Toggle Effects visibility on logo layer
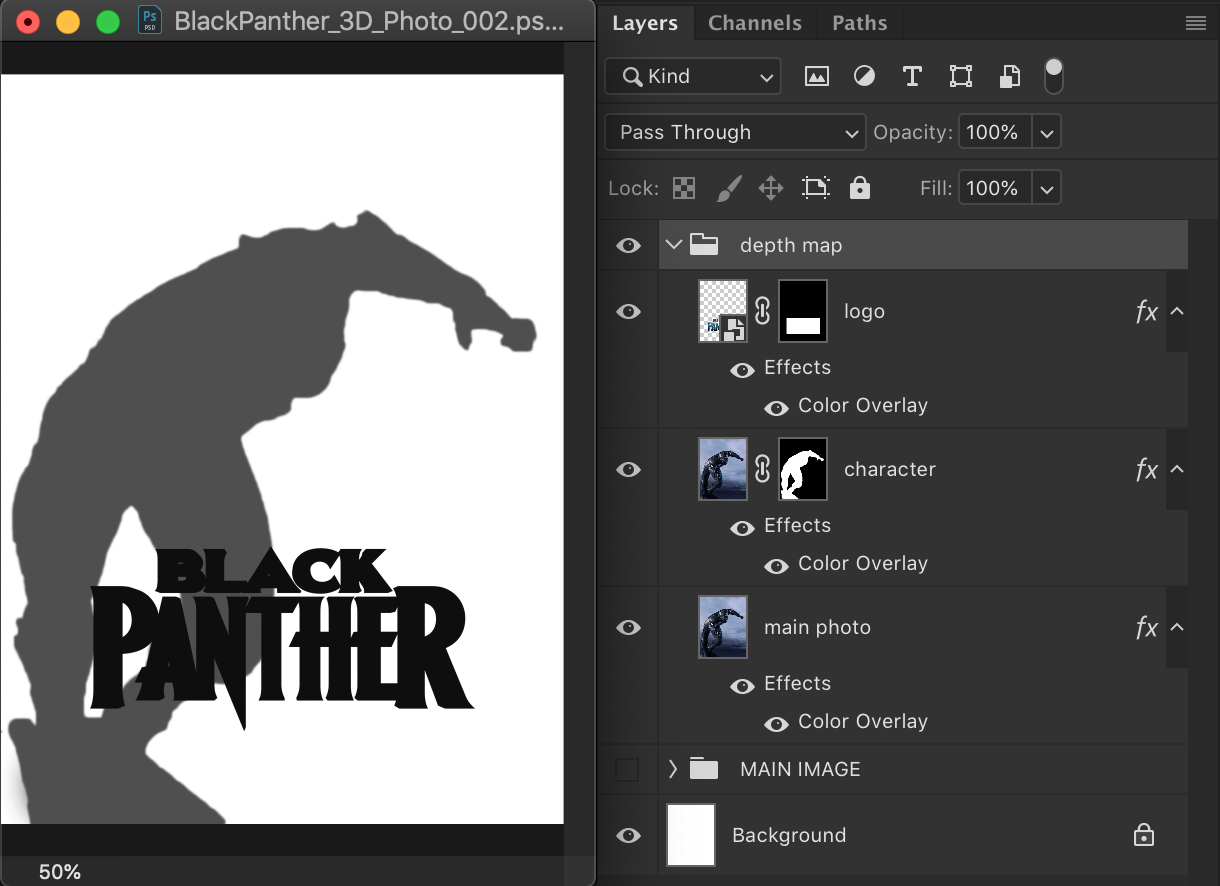 tap(742, 370)
